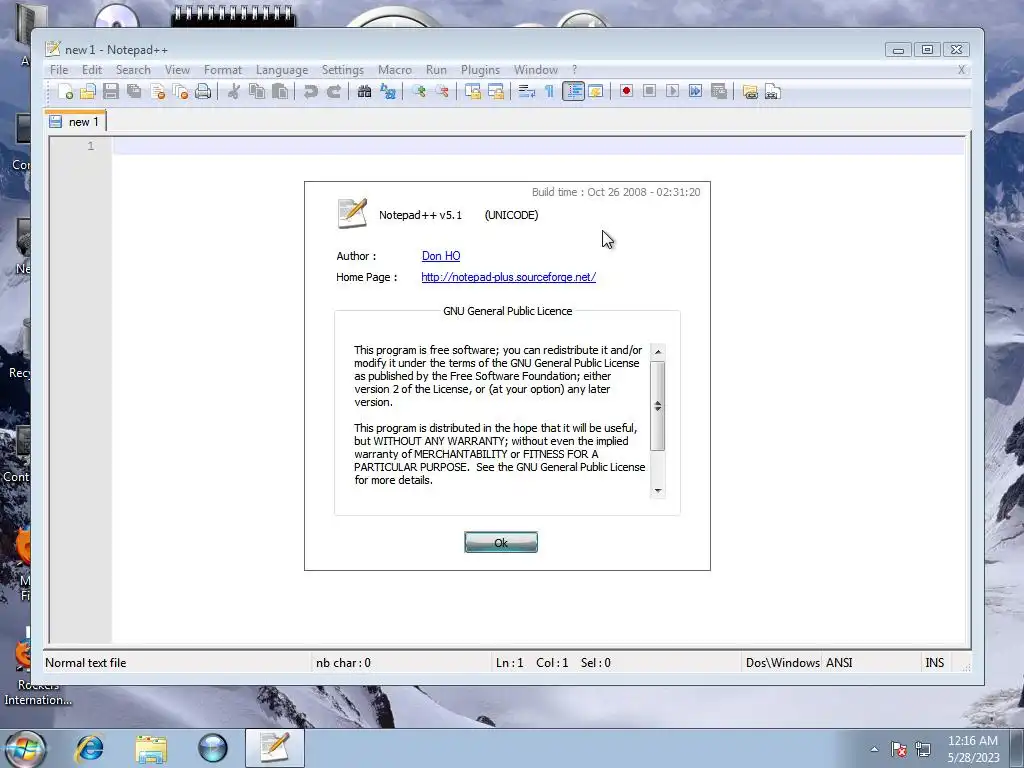Launch Internet Explorer from the taskbar

click(89, 748)
